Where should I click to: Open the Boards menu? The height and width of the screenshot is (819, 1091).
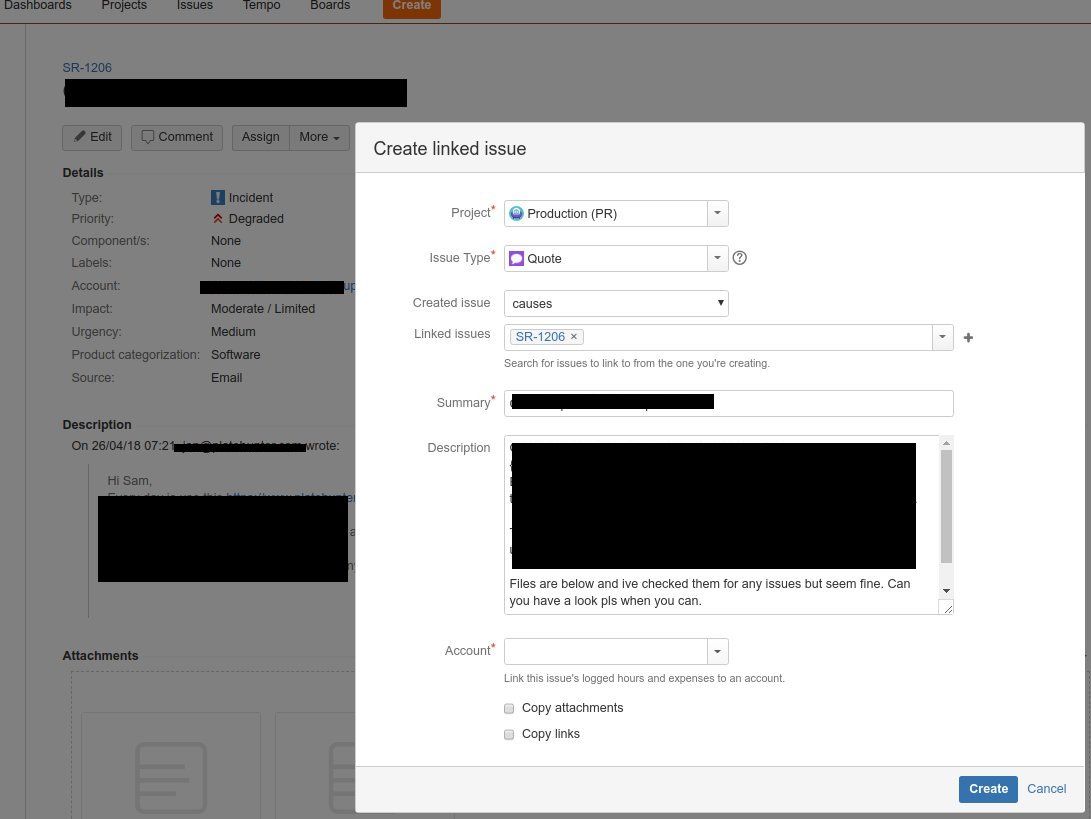click(x=330, y=6)
